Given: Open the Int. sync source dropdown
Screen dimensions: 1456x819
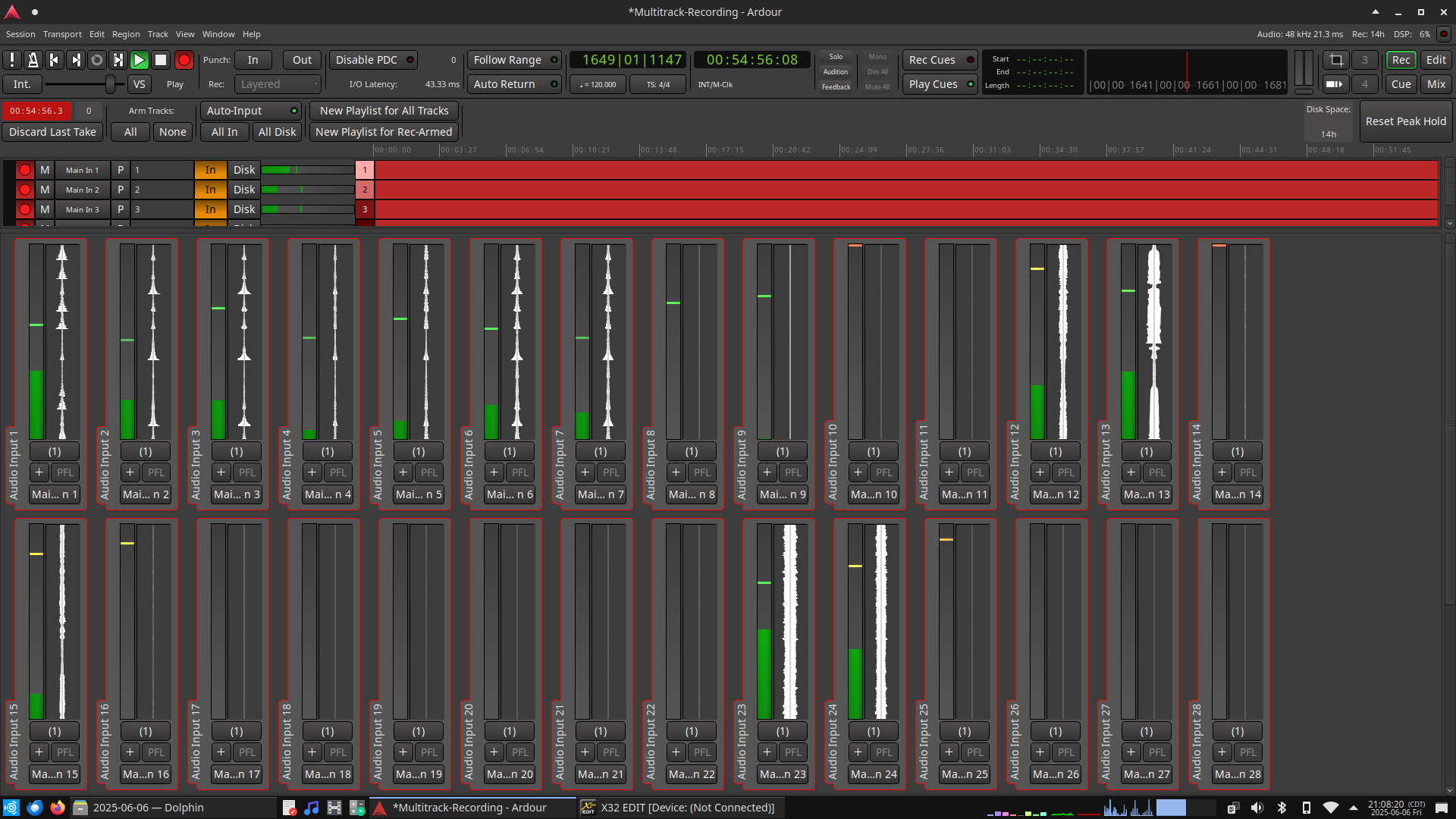Looking at the screenshot, I should [x=22, y=84].
